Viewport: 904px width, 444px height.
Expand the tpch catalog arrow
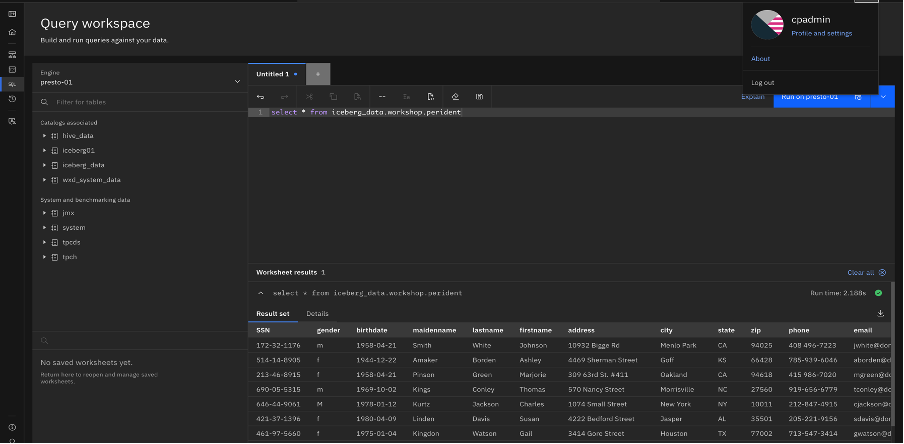pos(44,257)
